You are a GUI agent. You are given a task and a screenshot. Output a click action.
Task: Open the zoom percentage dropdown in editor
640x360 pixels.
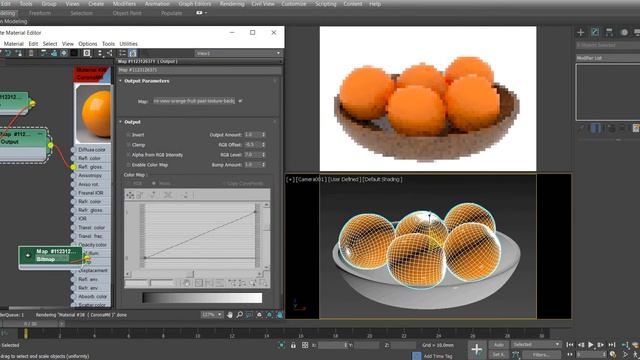(x=212, y=315)
